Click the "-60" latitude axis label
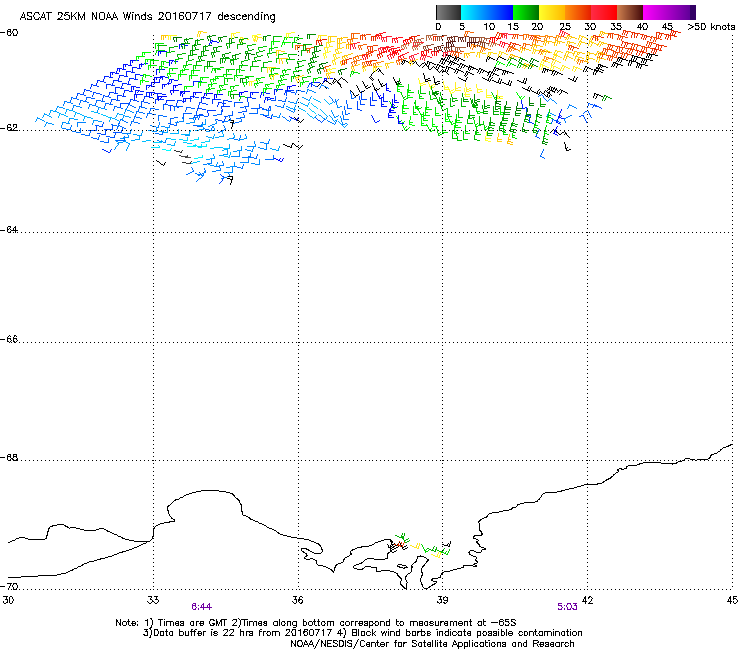This screenshot has width=740, height=650. [x=9, y=33]
